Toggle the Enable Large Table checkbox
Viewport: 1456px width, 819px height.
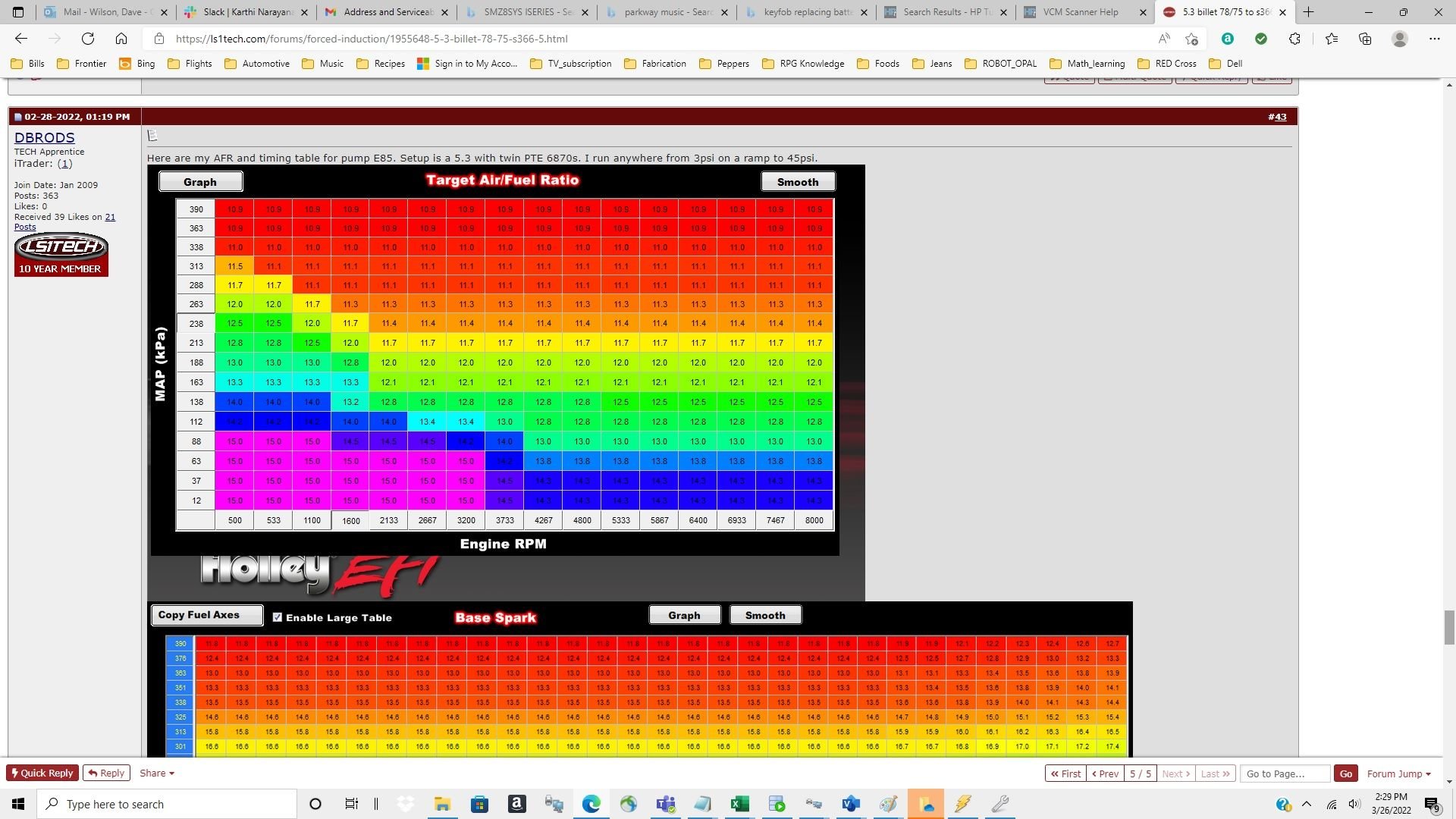[278, 617]
